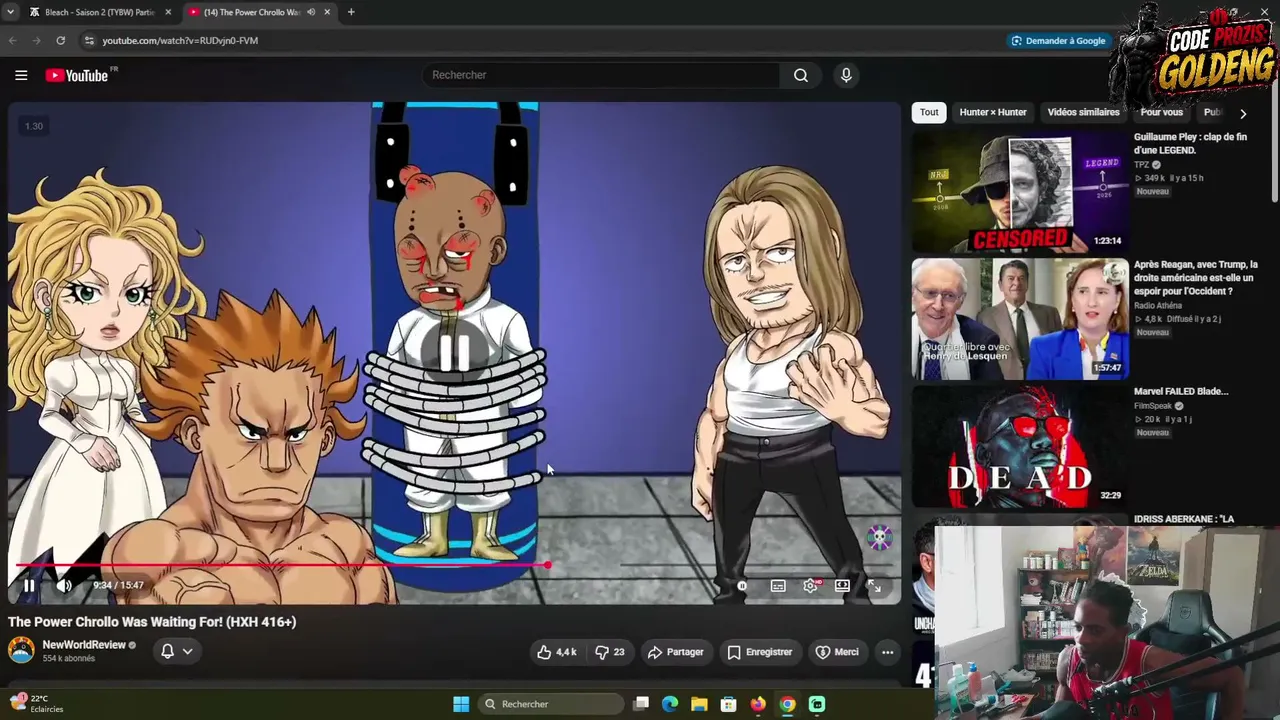Image resolution: width=1280 pixels, height=720 pixels.
Task: Open Task View on the taskbar
Action: [x=641, y=704]
